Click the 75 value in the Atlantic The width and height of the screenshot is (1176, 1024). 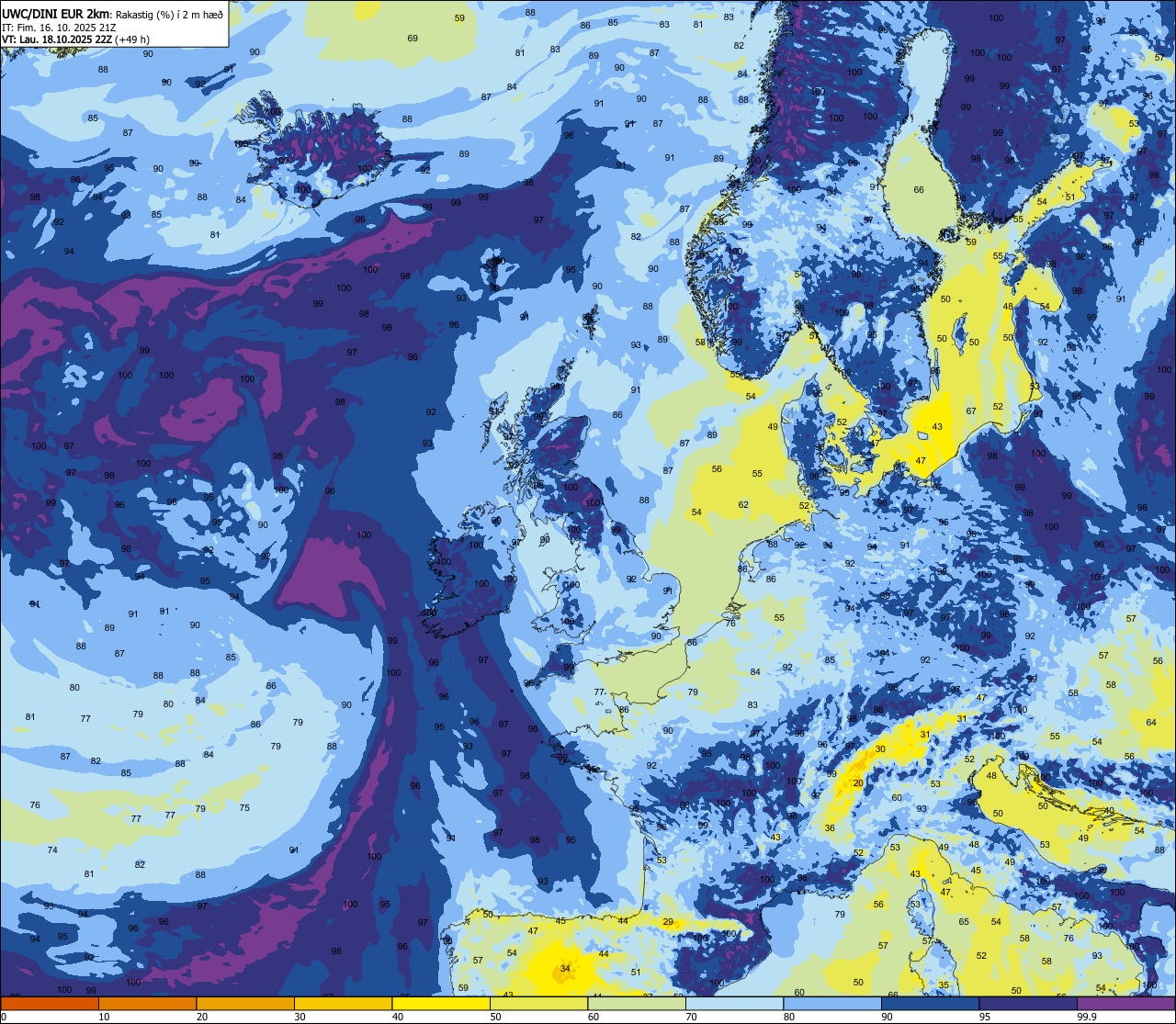pyautogui.click(x=244, y=807)
